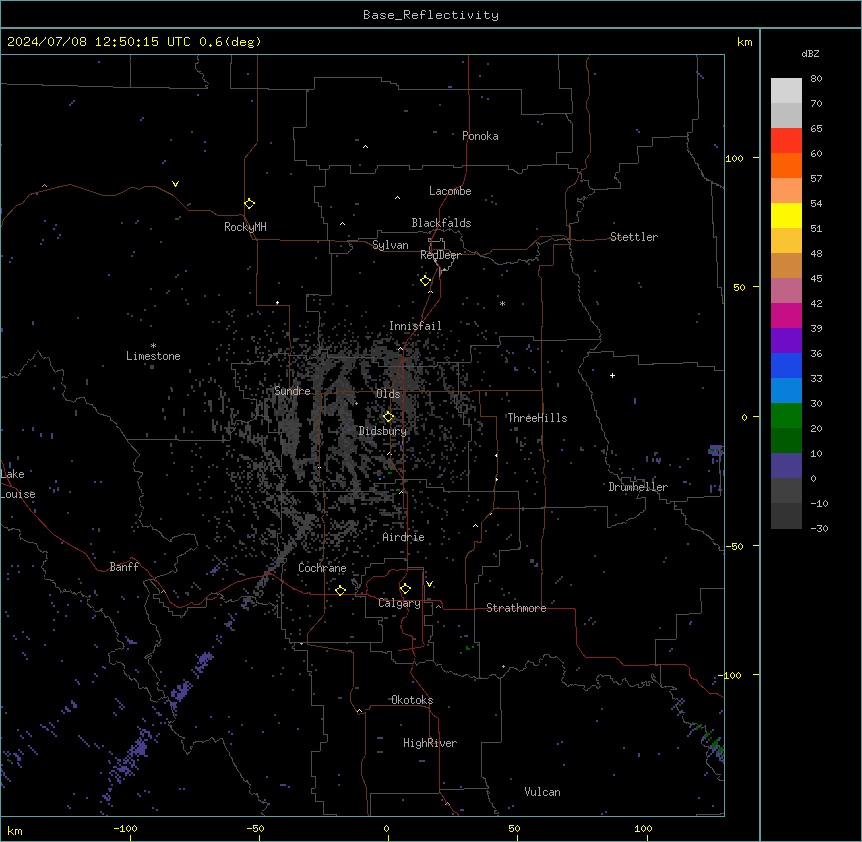Screen dimensions: 862x842
Task: Choose the bright green 20–30 dBZ legend swatch
Action: [786, 416]
